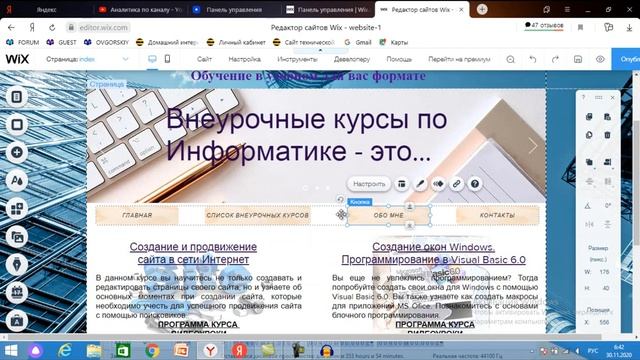Image resolution: width=640 pixels, height=360 pixels.
Task: Click Copy icon in the editor toolbox
Action: [589, 117]
